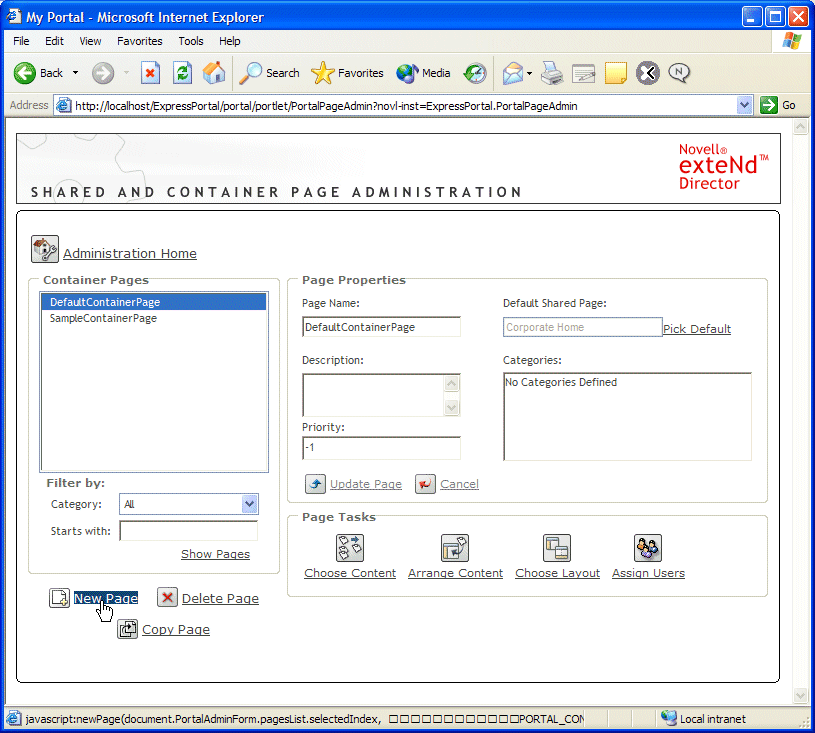Click the Copy Page icon
The width and height of the screenshot is (815, 733).
pyautogui.click(x=127, y=629)
